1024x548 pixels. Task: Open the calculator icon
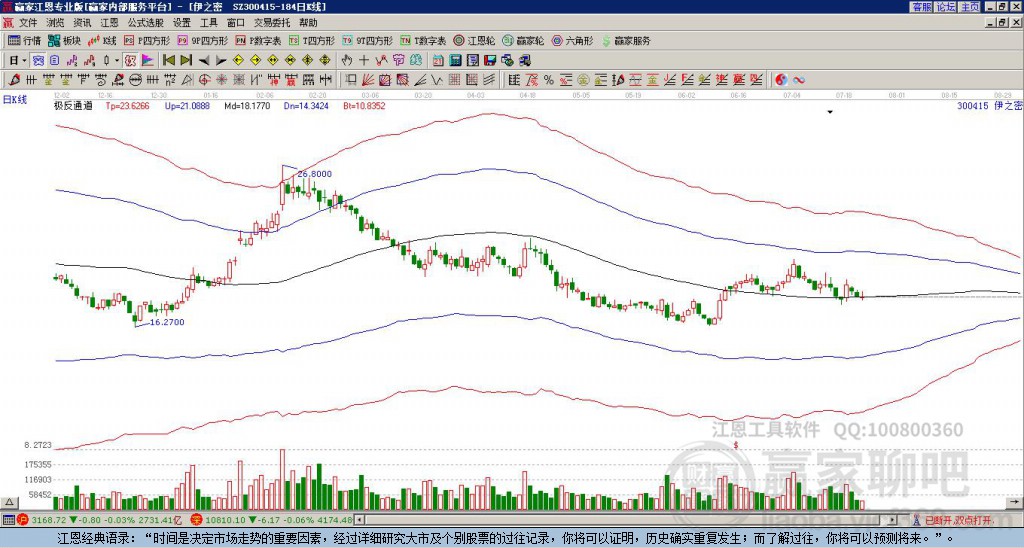click(456, 61)
